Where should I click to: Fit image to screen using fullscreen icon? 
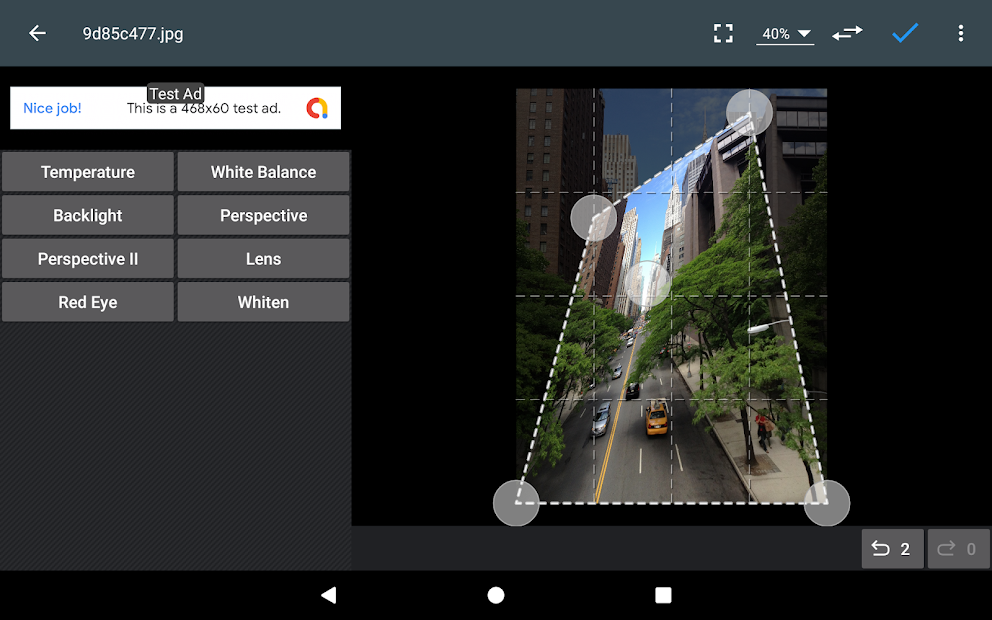coord(723,33)
